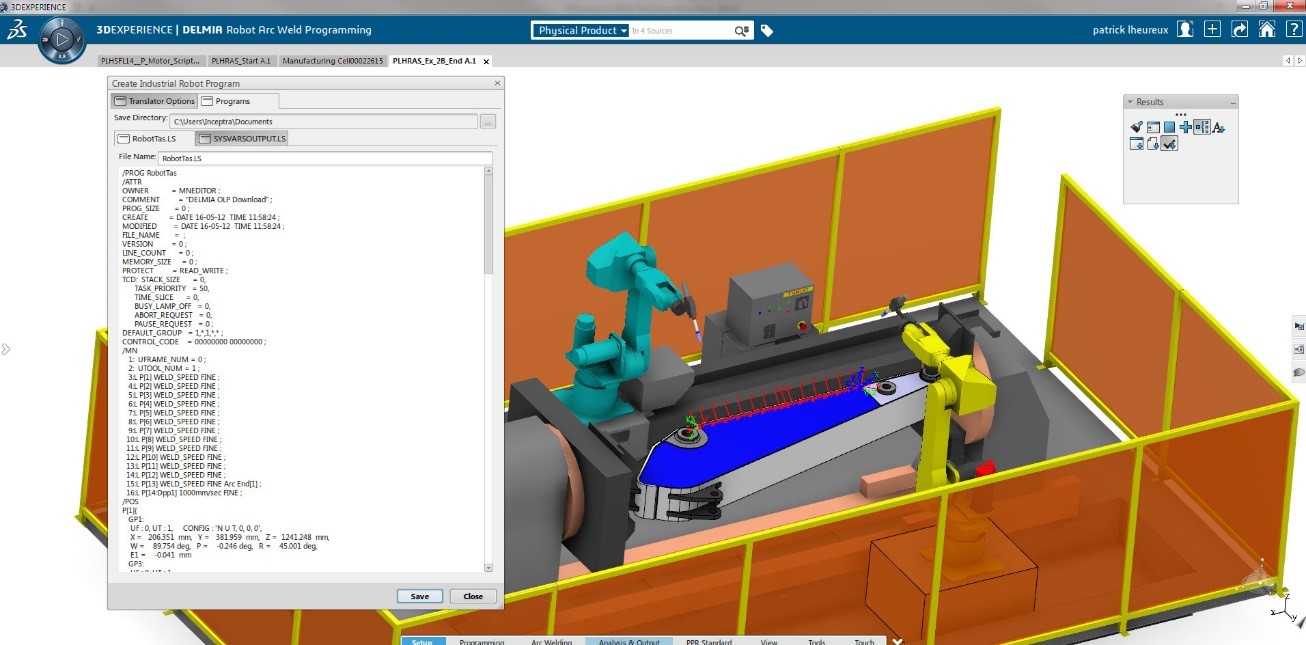This screenshot has width=1306, height=645.
Task: Click the blue plus icon in Results panel
Action: pyautogui.click(x=1185, y=127)
